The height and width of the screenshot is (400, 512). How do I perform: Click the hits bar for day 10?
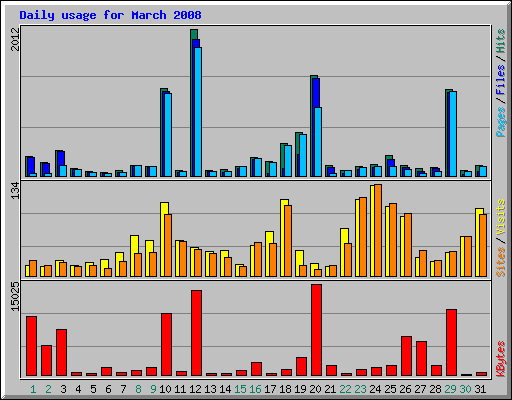162,132
